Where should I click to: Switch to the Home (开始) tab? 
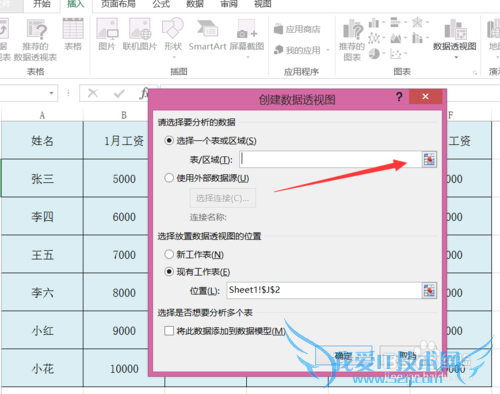42,4
